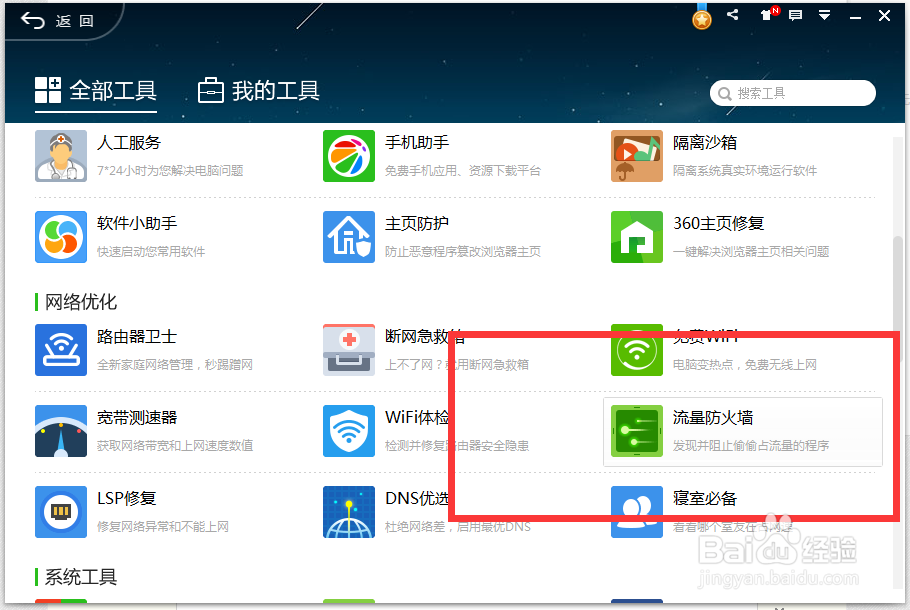Click 快速启动您常用软件 description
Screen dimensions: 910x610
[x=151, y=252]
